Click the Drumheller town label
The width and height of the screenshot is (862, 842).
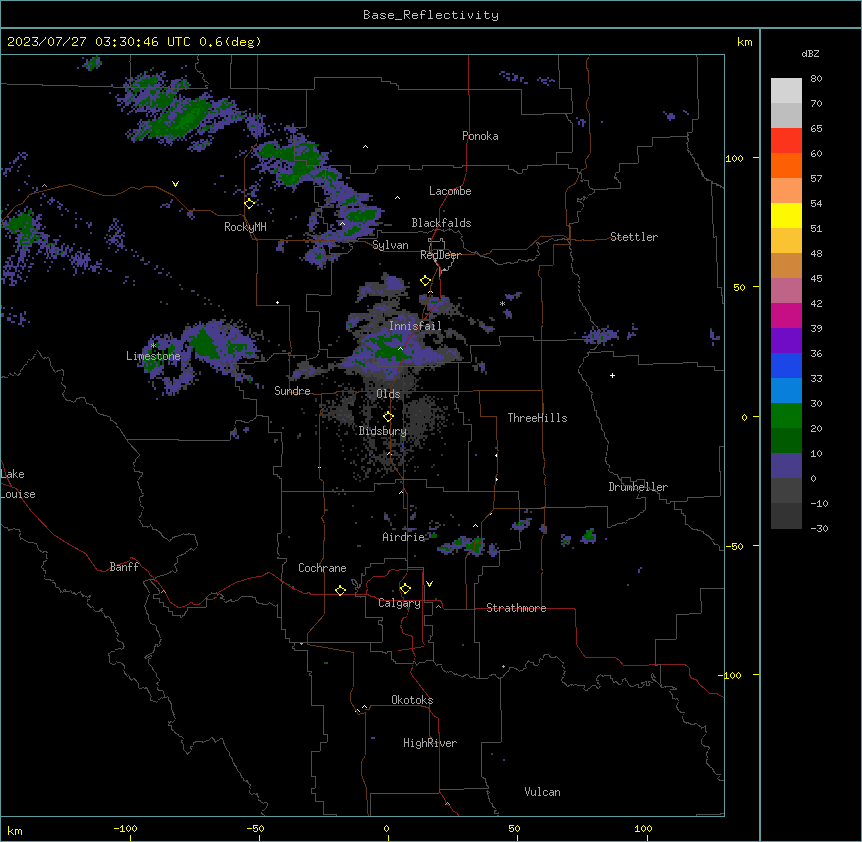pyautogui.click(x=638, y=487)
